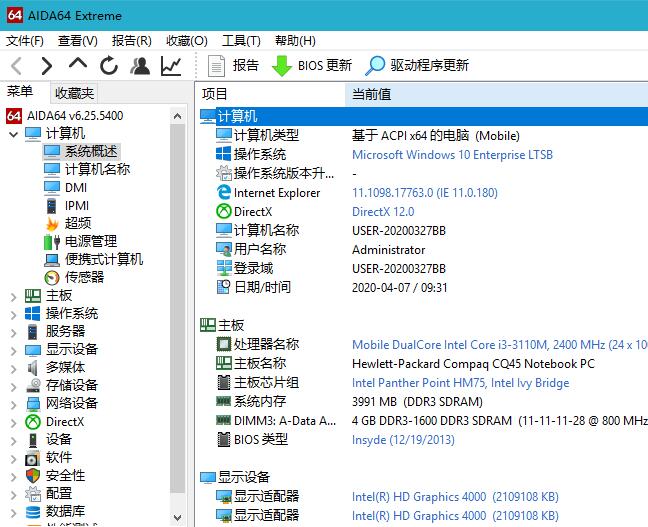Select the 用户名称 row
Screen dimensions: 648x527
(x=424, y=250)
